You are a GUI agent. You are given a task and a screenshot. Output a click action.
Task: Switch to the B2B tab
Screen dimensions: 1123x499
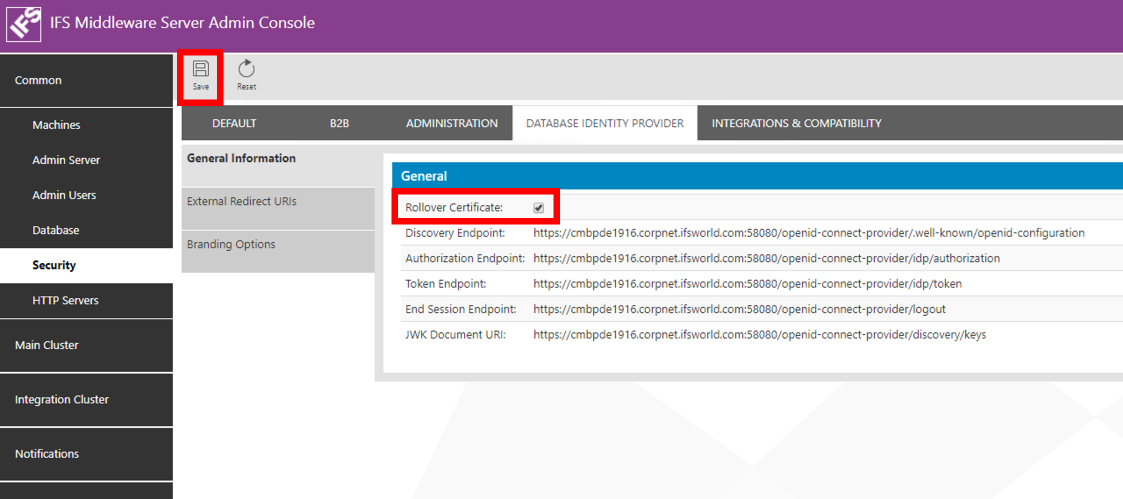coord(339,124)
